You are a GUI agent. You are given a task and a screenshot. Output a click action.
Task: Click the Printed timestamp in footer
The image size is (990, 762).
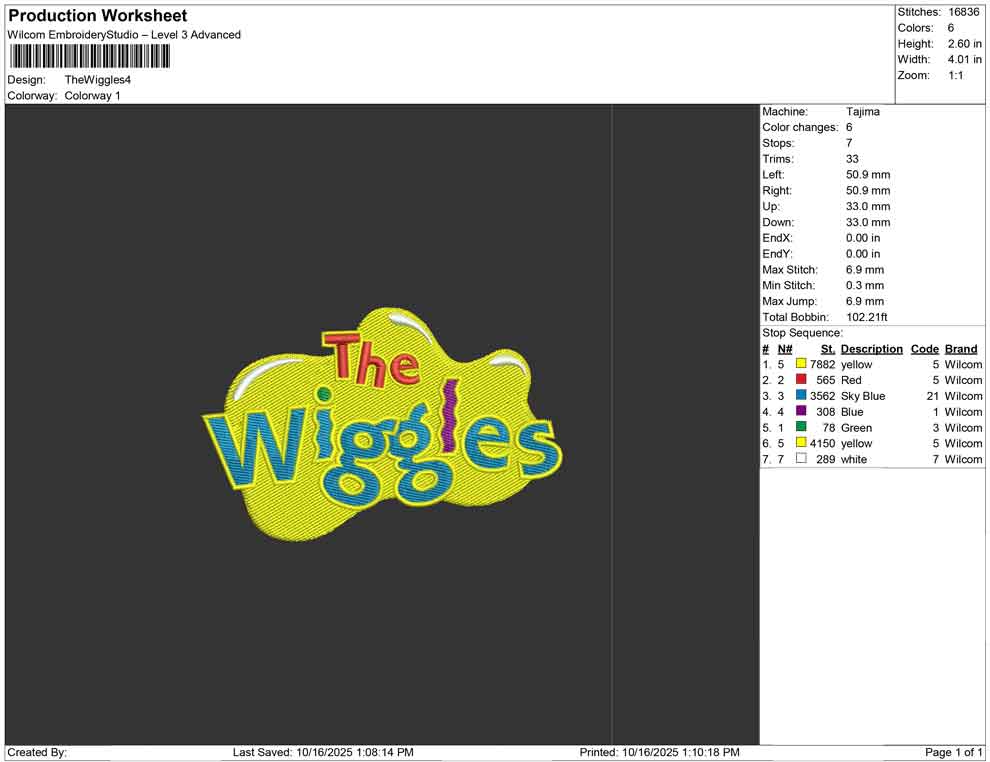pos(659,752)
